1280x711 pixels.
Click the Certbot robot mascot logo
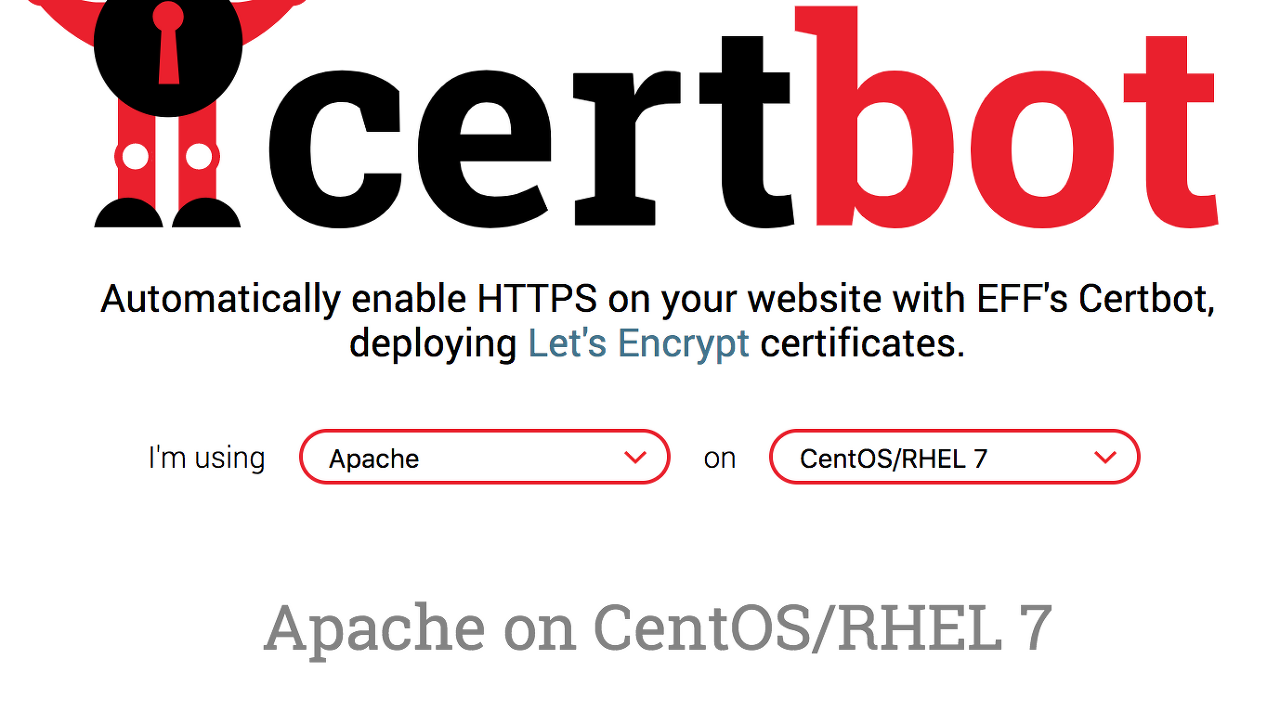click(x=168, y=113)
